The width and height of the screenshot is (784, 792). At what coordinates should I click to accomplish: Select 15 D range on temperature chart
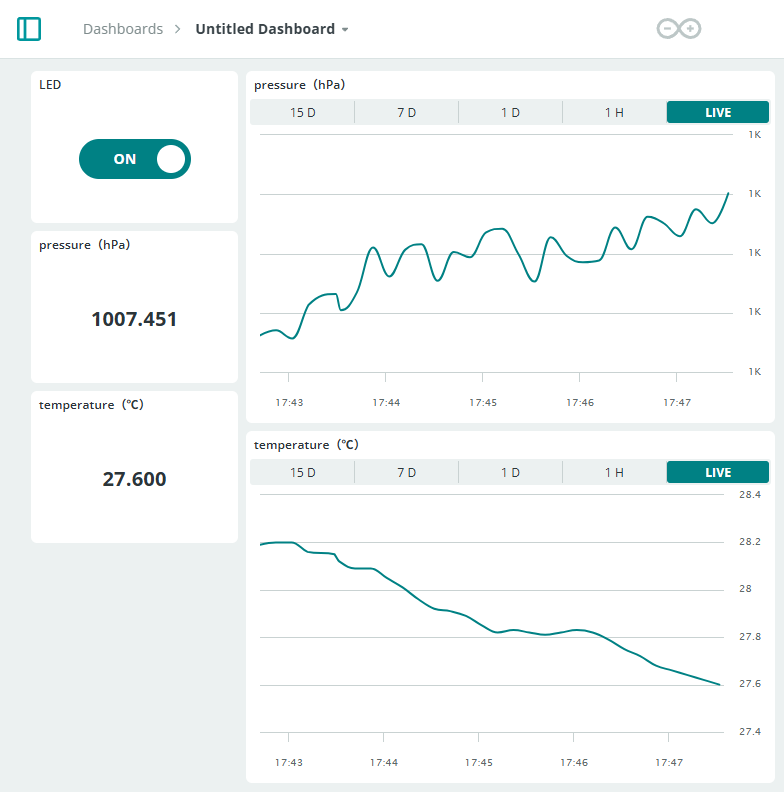point(302,472)
